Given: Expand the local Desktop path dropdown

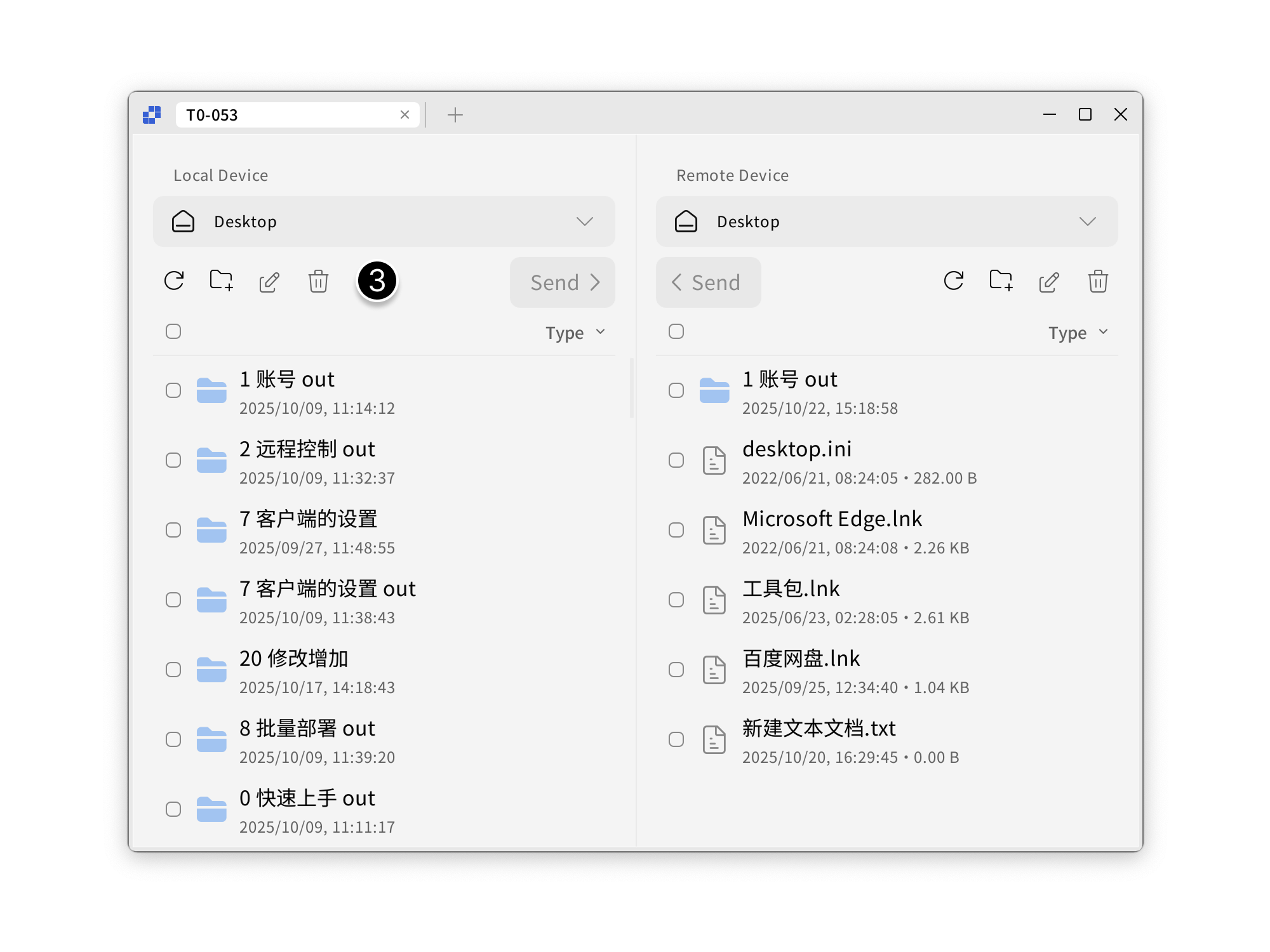Looking at the screenshot, I should pyautogui.click(x=584, y=221).
